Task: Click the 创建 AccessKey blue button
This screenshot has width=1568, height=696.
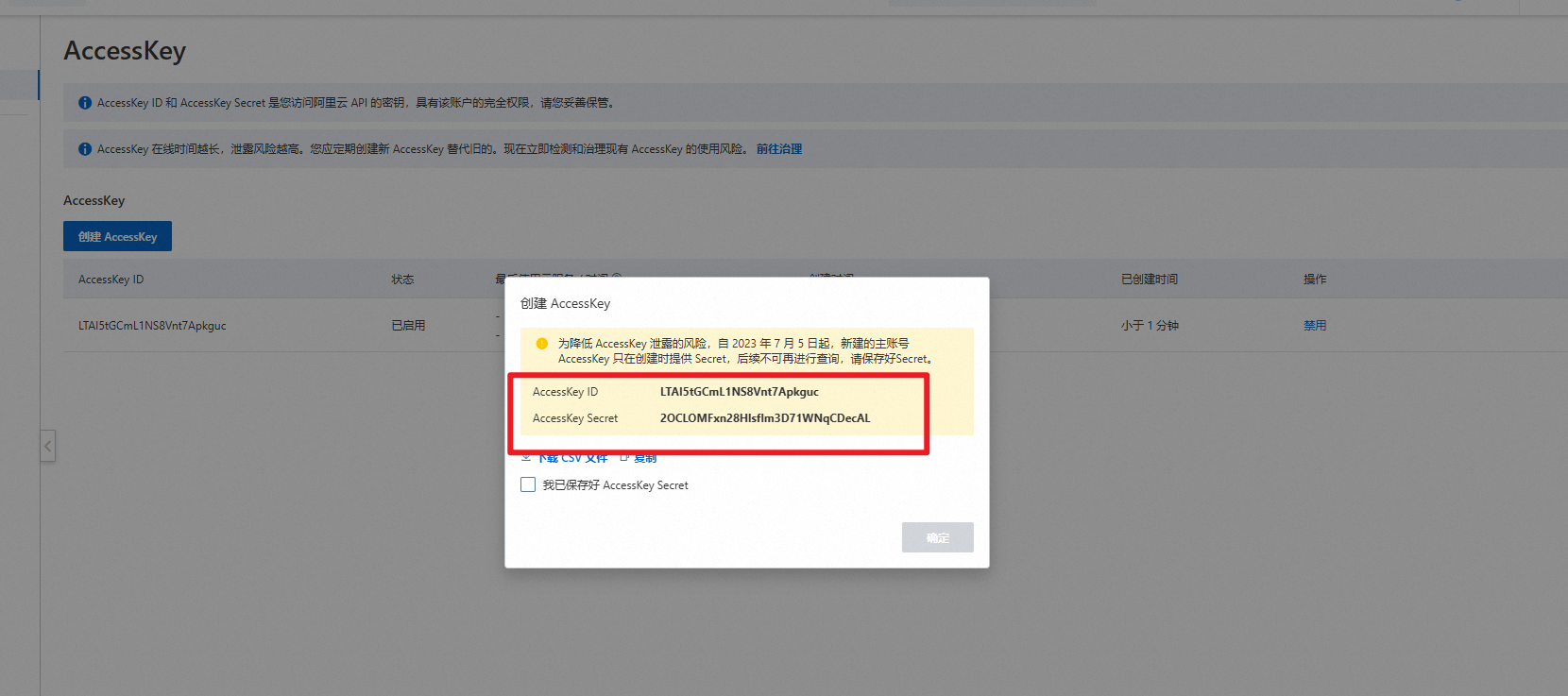Action: click(117, 236)
